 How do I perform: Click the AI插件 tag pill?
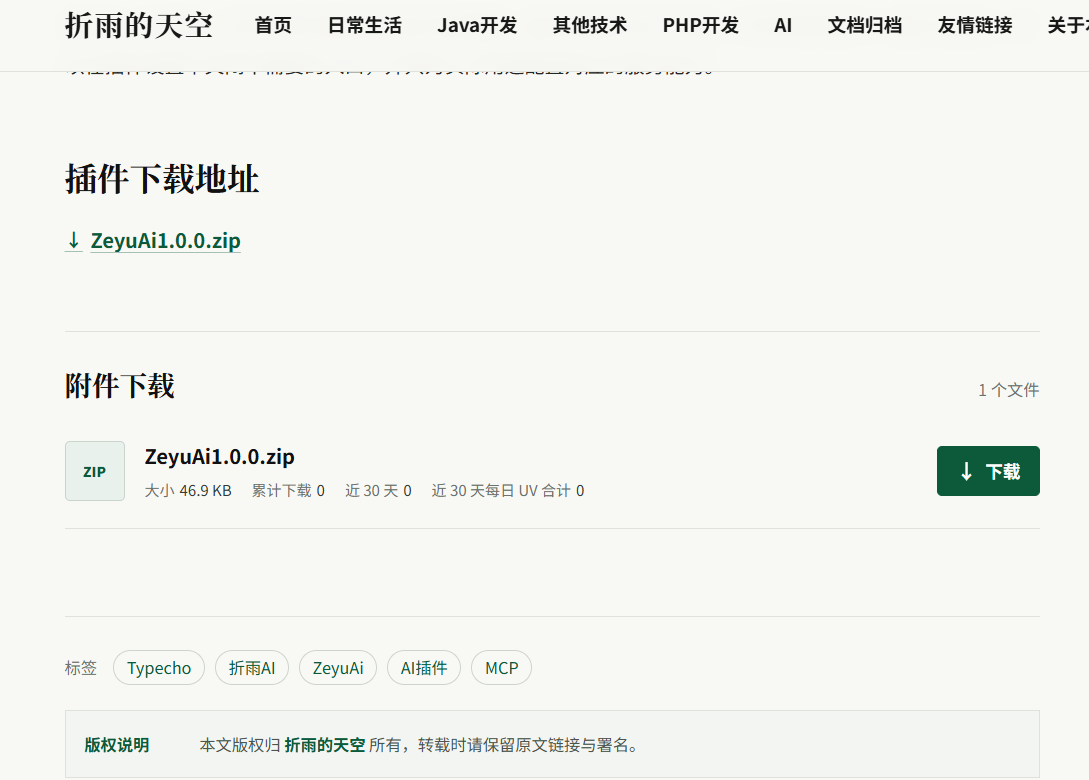(x=424, y=667)
